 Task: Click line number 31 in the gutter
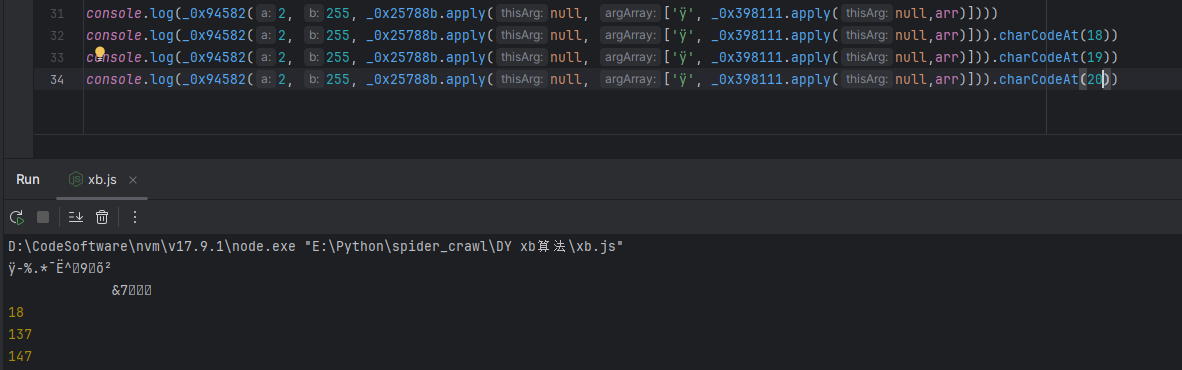(57, 14)
